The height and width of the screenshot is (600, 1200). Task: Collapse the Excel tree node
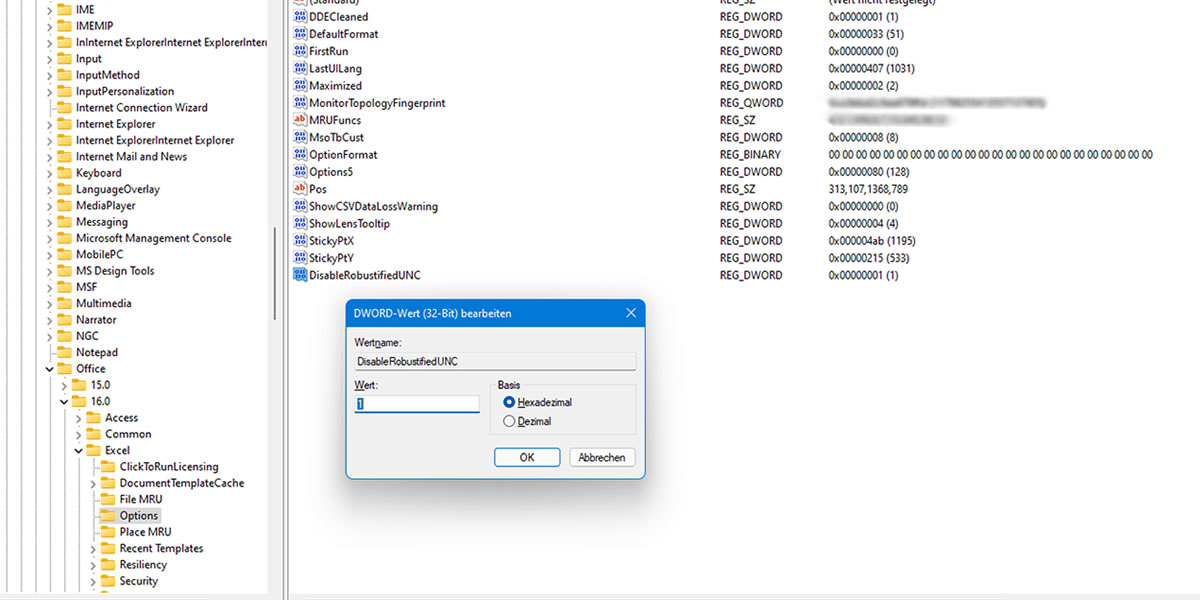[79, 451]
